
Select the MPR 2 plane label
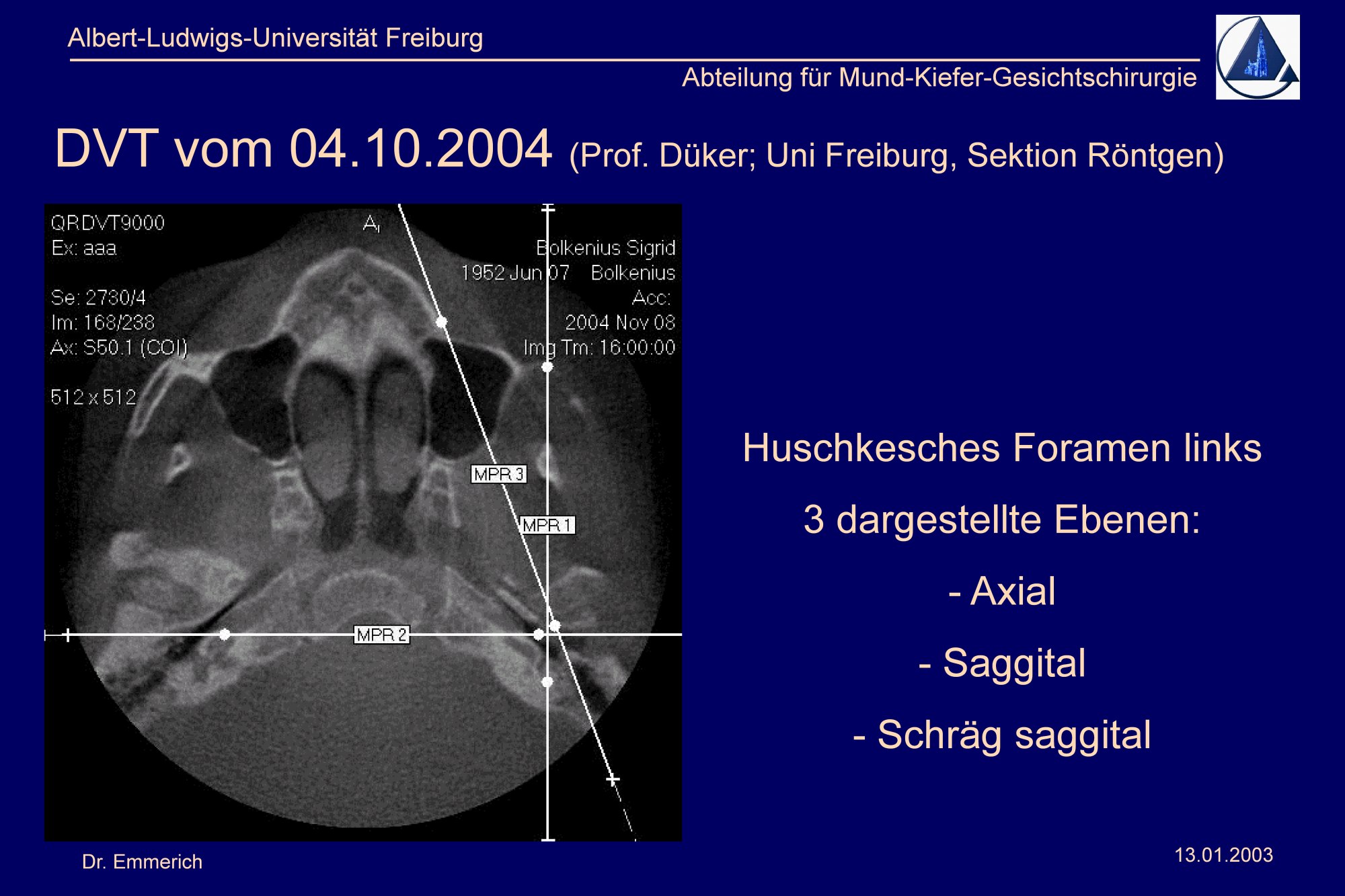(381, 635)
